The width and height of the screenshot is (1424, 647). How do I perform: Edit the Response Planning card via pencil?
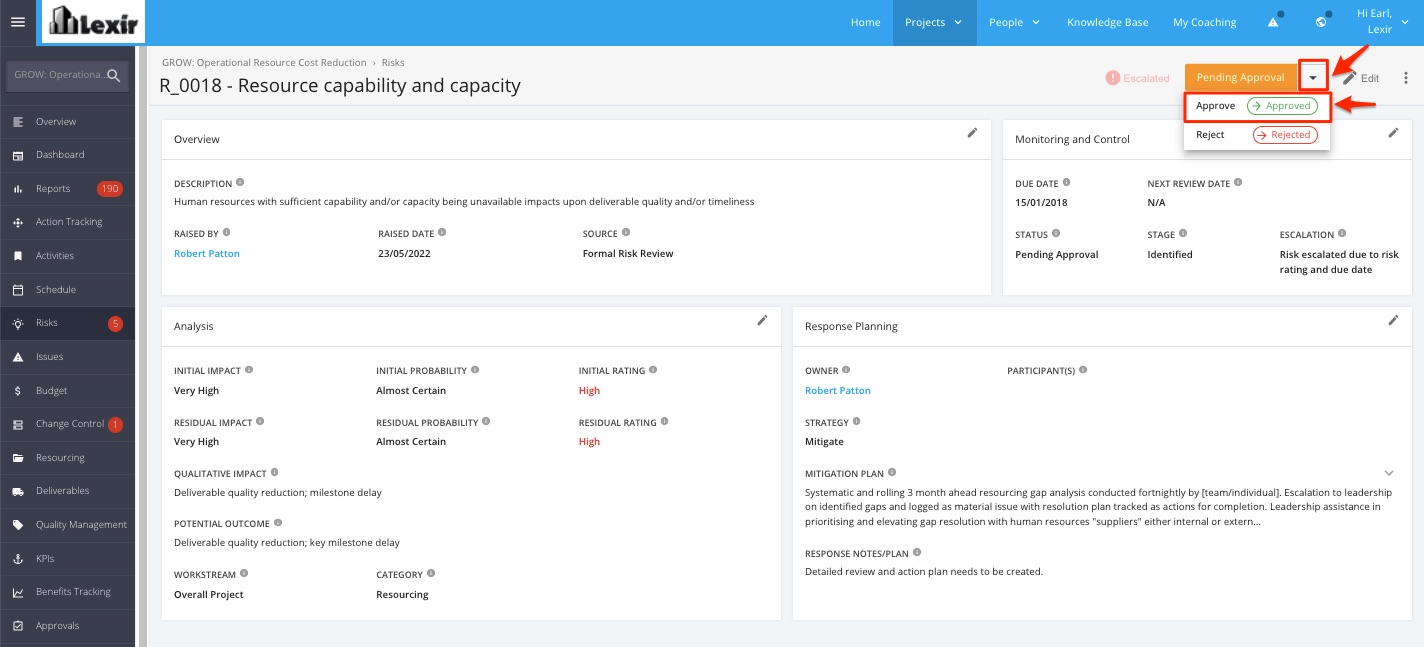(x=1394, y=320)
